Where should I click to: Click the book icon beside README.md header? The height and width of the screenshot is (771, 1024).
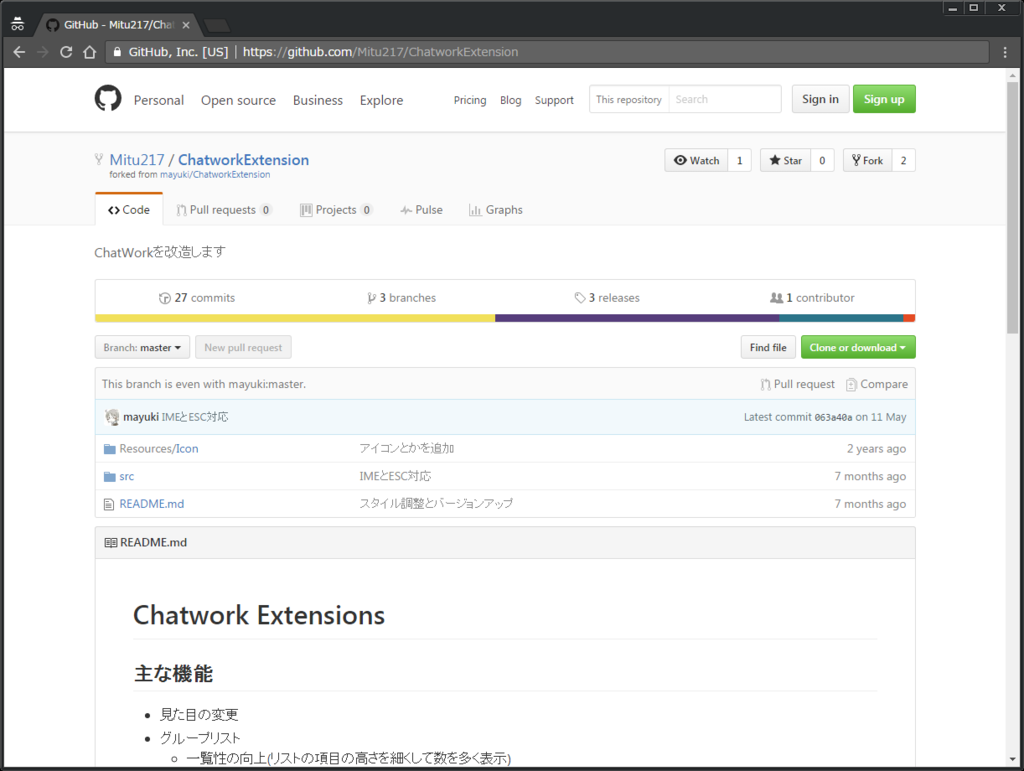(111, 543)
